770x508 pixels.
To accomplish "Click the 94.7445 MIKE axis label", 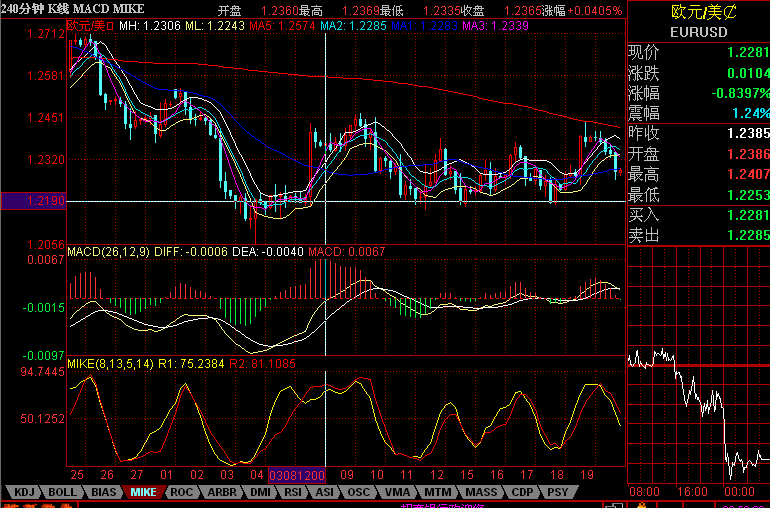I will tap(42, 372).
